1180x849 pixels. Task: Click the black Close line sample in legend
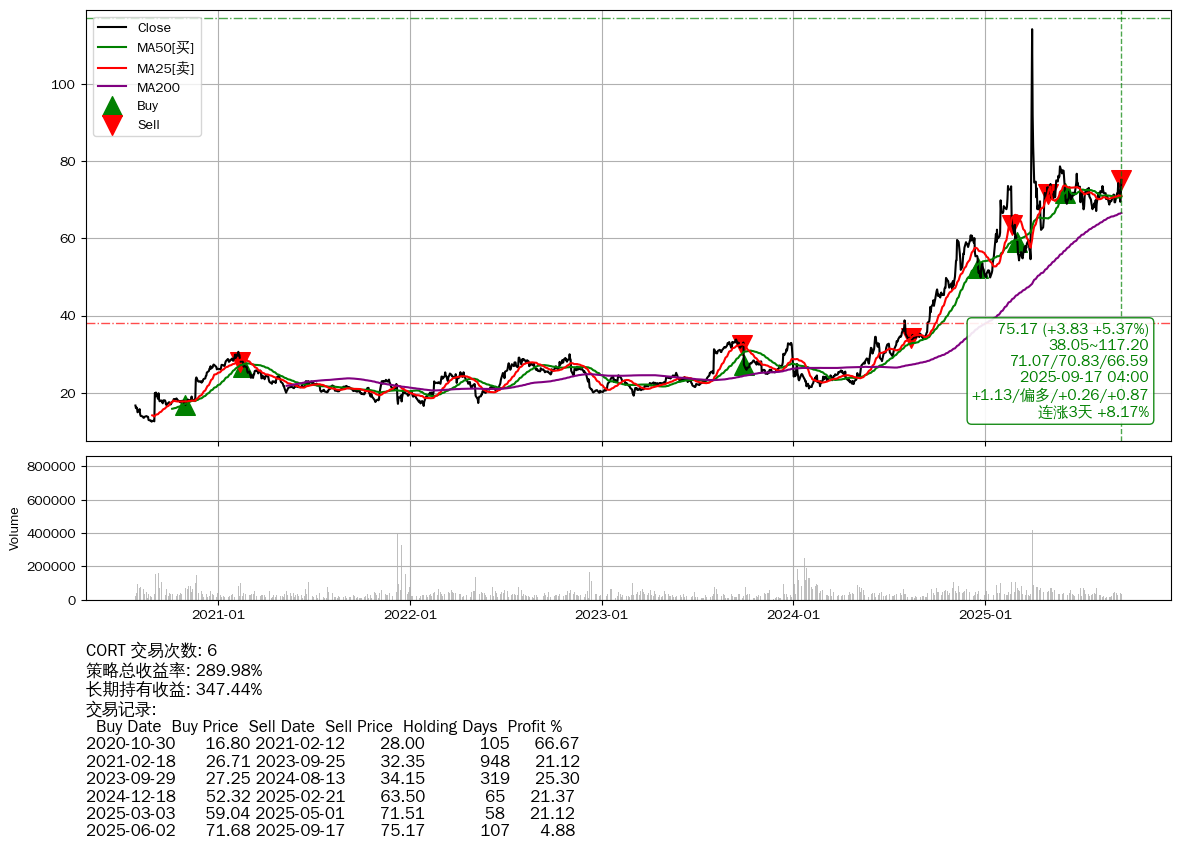point(113,28)
